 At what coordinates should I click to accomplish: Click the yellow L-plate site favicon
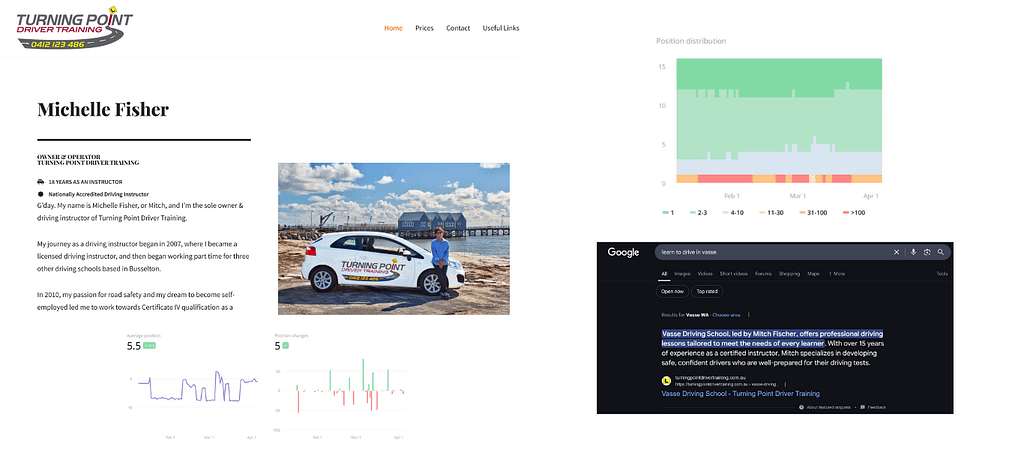666,381
